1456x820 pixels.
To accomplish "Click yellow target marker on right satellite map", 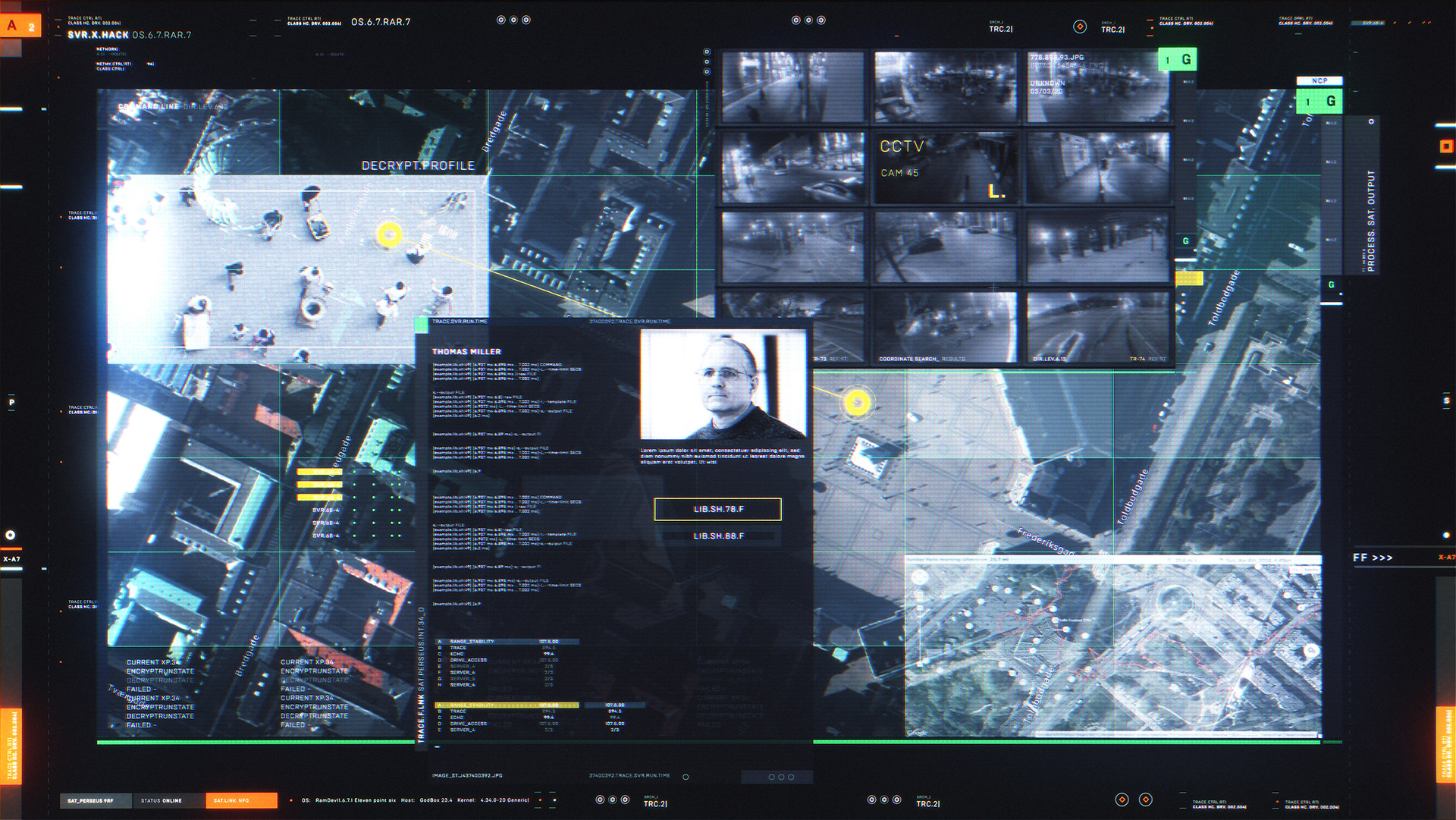I will click(x=857, y=402).
